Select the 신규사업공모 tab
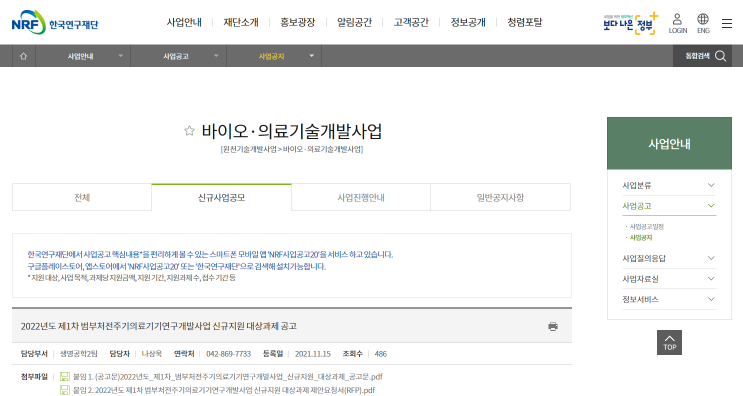The height and width of the screenshot is (396, 743). 221,197
